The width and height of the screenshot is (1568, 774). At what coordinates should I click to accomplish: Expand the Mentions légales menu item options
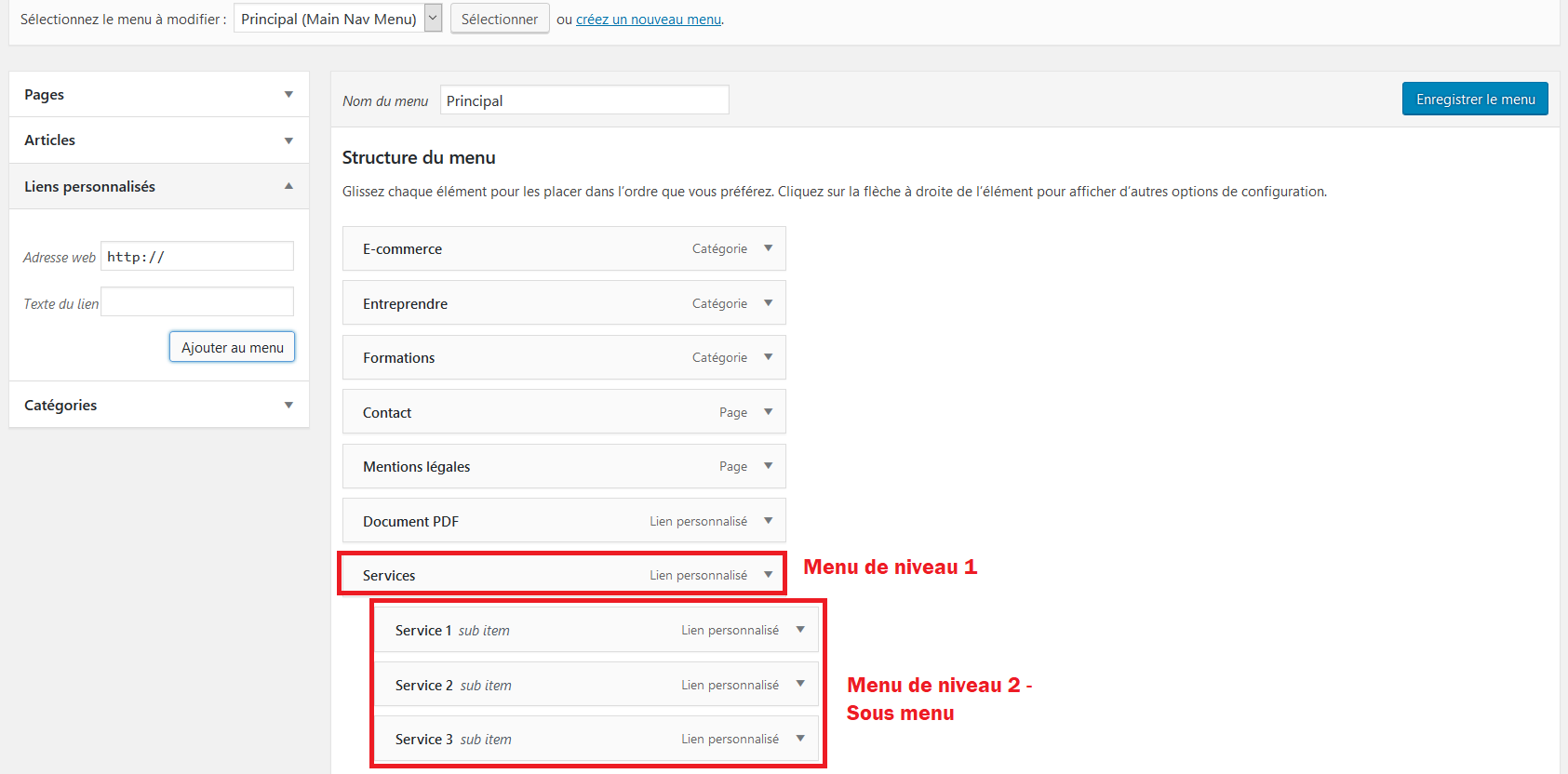[x=769, y=466]
